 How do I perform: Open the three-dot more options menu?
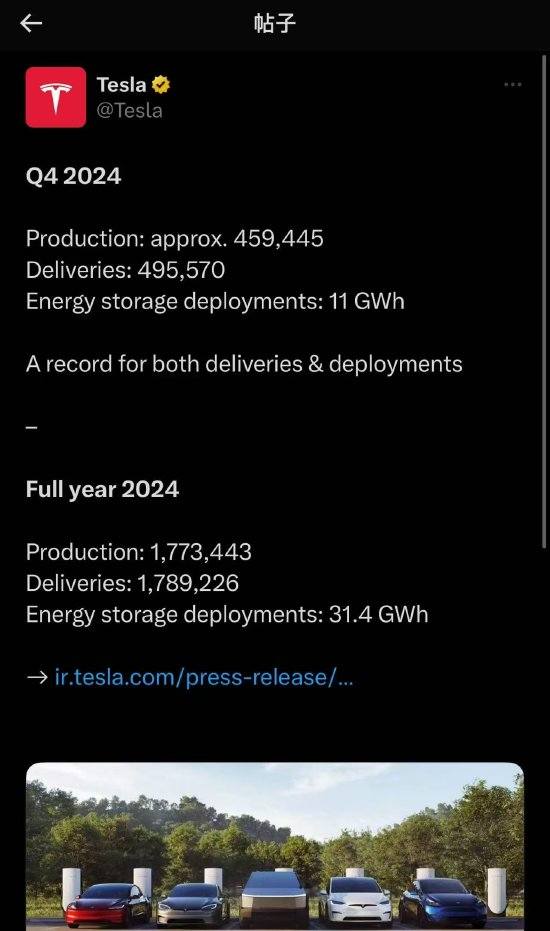[x=513, y=85]
